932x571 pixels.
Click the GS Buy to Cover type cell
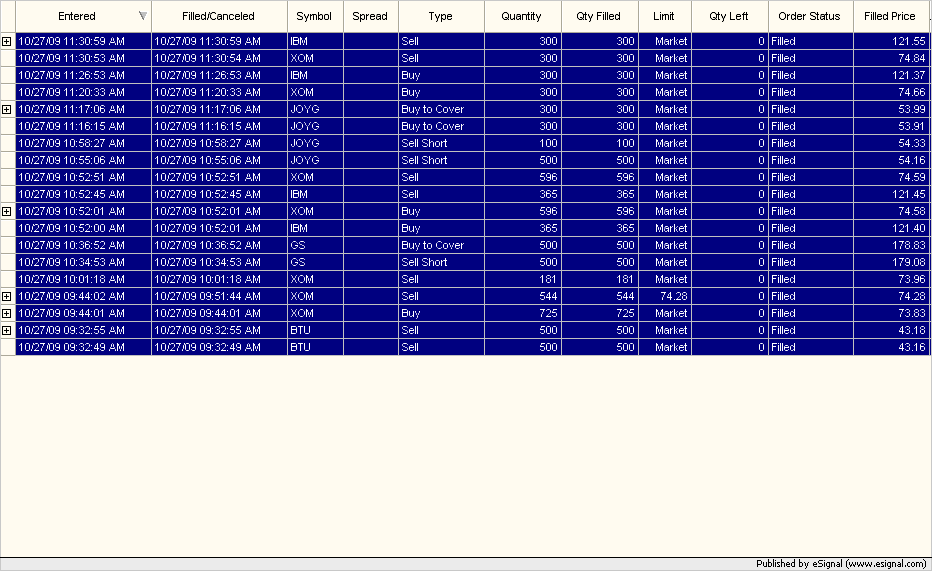(x=441, y=245)
